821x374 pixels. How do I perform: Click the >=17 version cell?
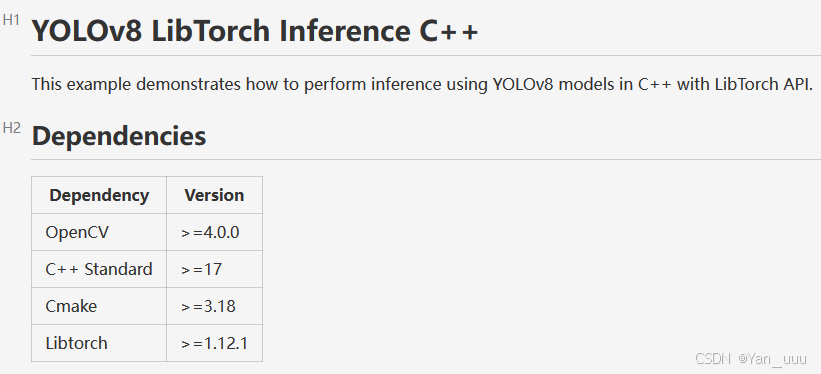214,269
